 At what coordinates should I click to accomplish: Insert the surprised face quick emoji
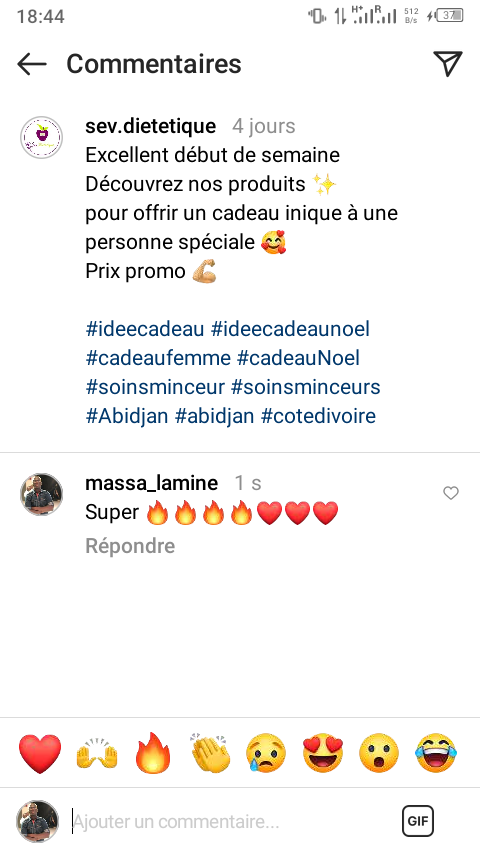(x=379, y=753)
